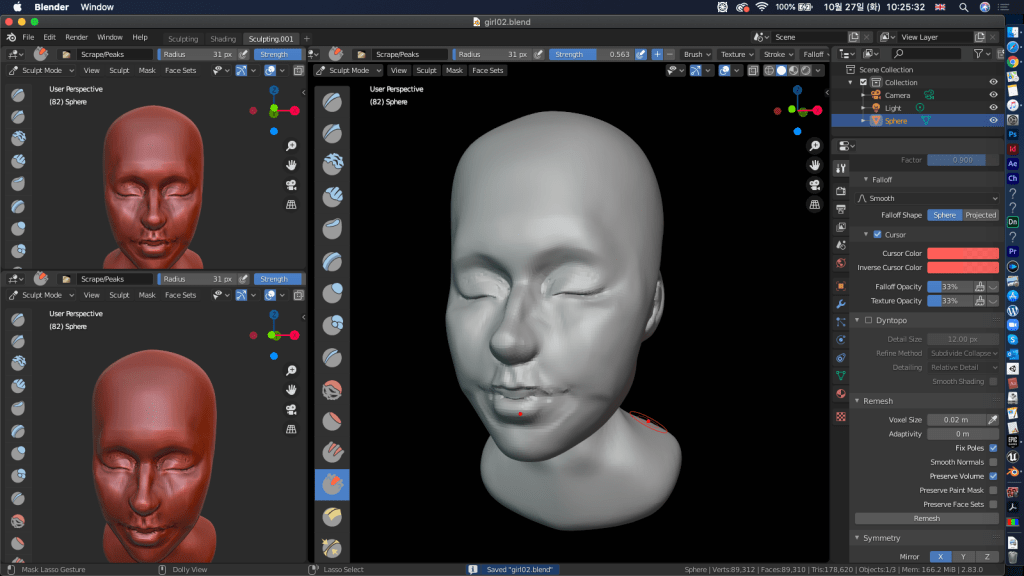Pick voxel size with the eyedropper icon
The height and width of the screenshot is (576, 1024).
(993, 420)
